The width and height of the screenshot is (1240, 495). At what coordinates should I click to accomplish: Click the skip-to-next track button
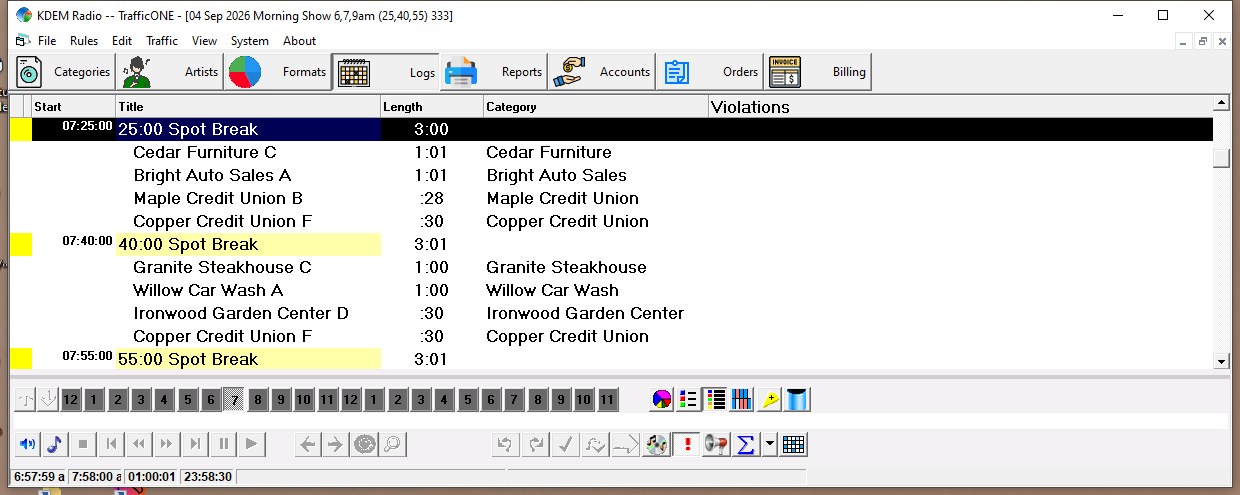coord(196,444)
